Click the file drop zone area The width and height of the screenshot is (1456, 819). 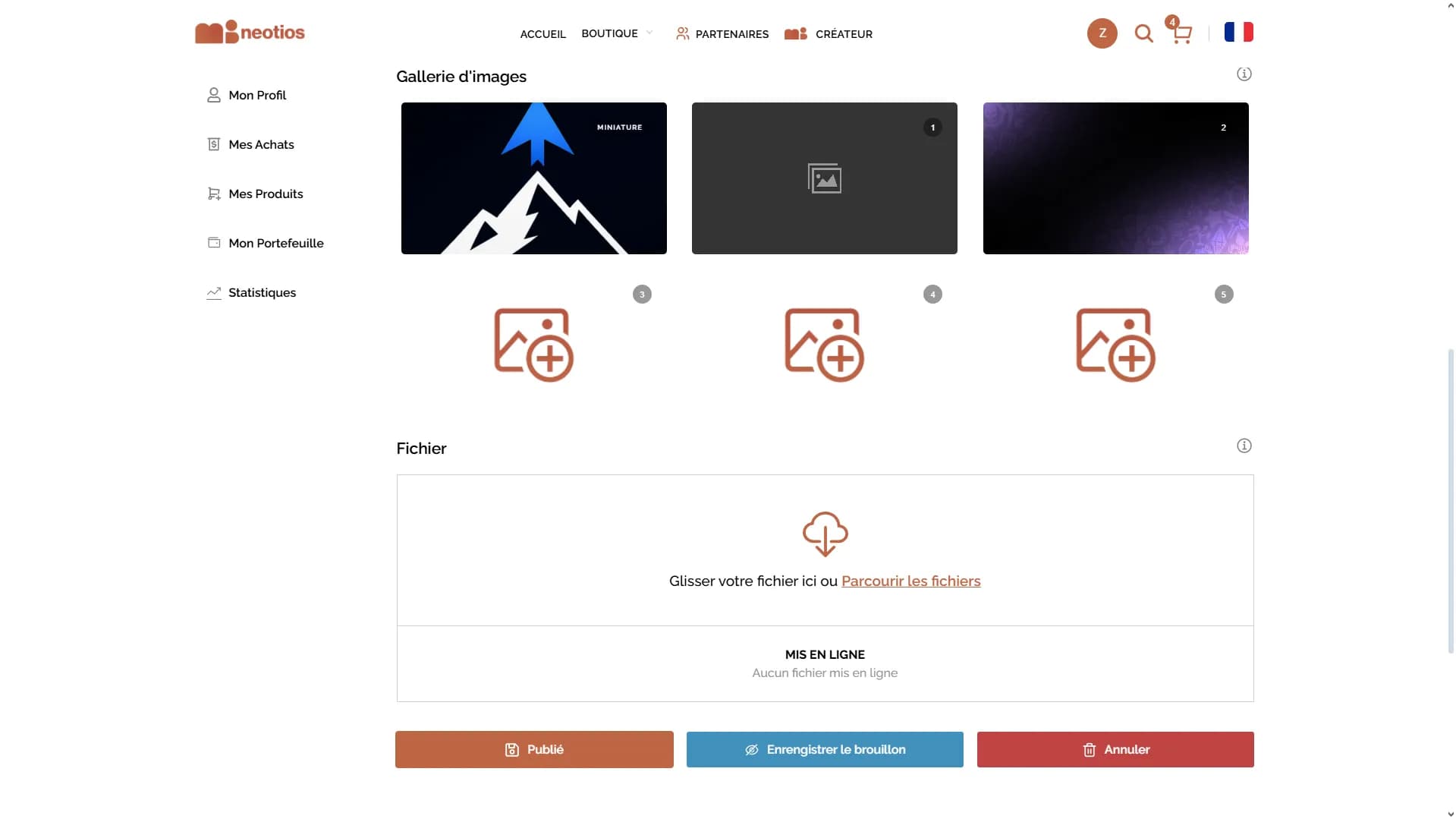click(x=825, y=550)
